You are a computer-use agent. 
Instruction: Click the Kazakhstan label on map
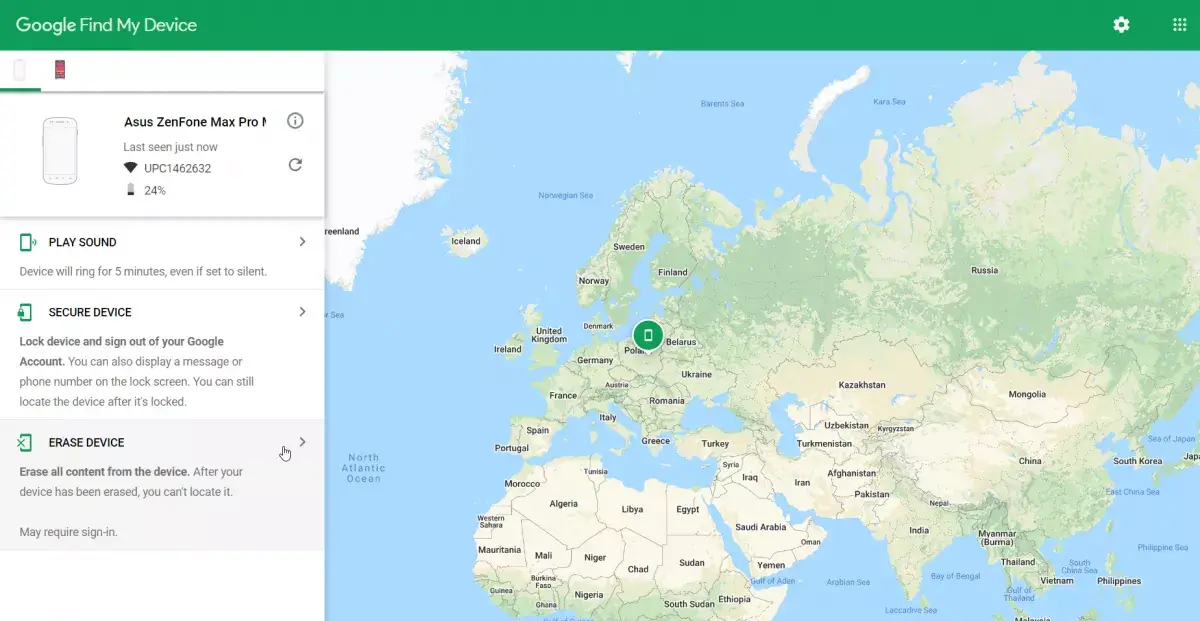pyautogui.click(x=862, y=385)
